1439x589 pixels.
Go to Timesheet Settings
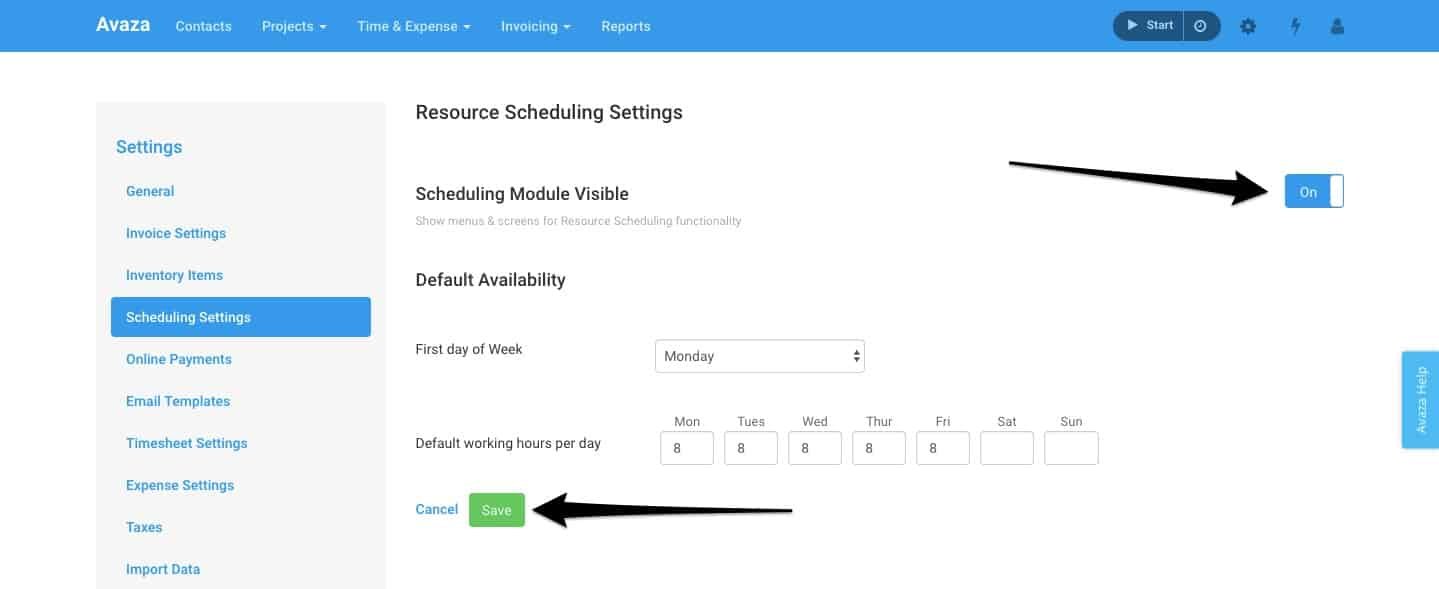(186, 443)
